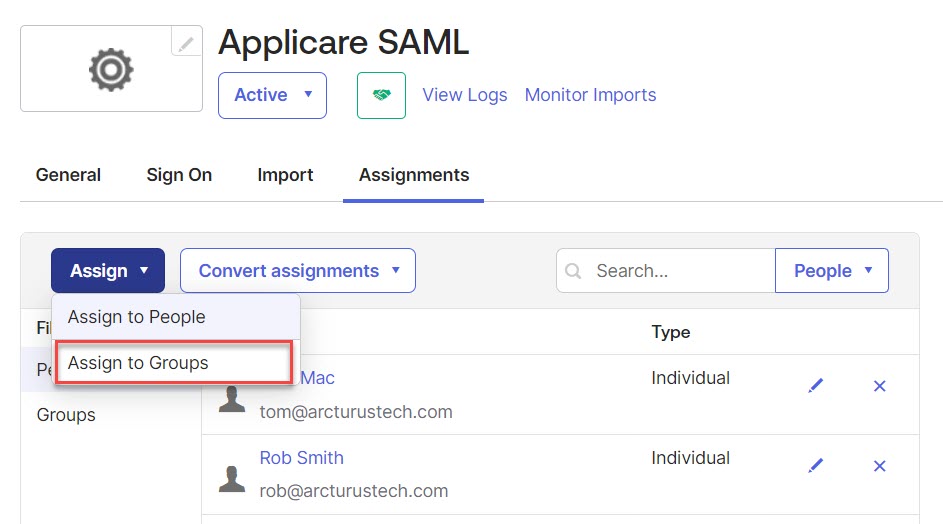Switch to the Sign On tab

click(179, 175)
